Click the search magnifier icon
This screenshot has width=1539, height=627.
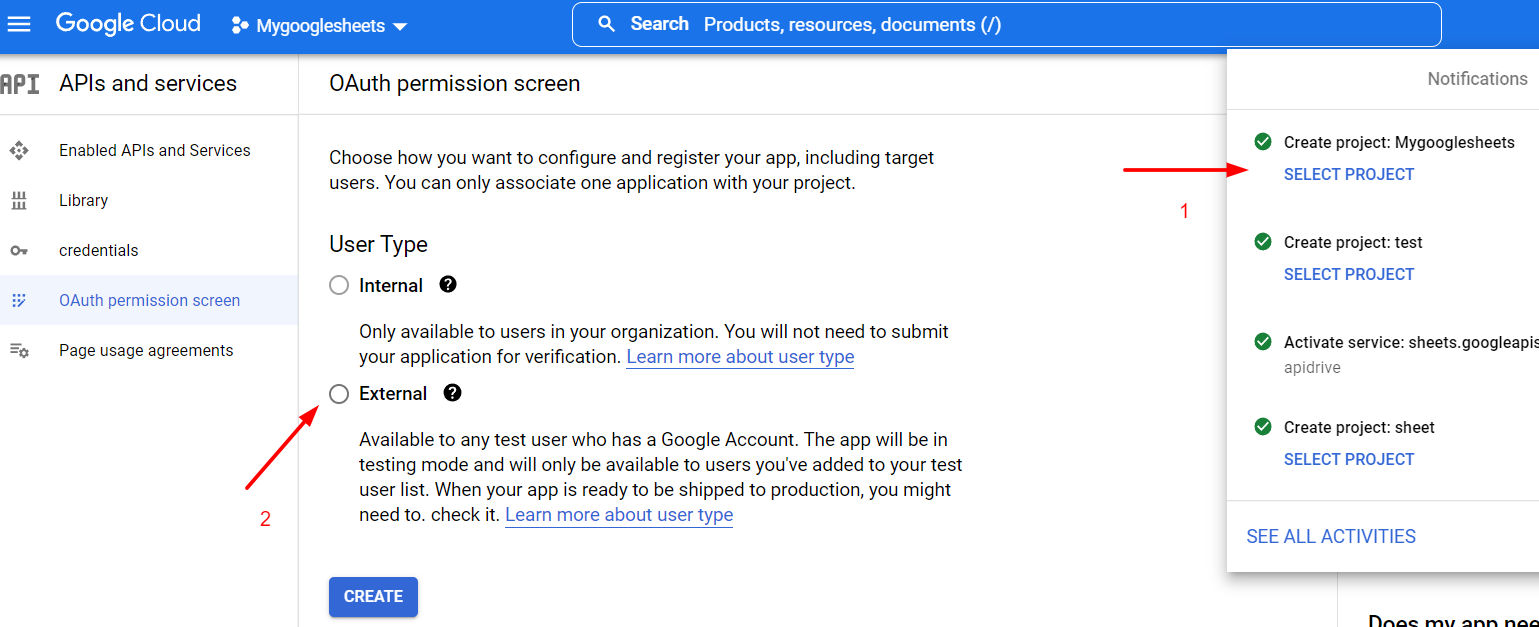pos(606,24)
